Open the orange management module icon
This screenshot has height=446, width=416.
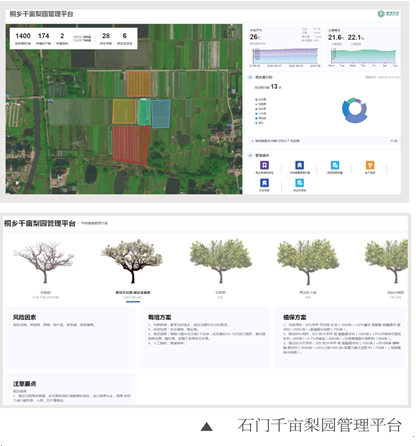click(370, 165)
